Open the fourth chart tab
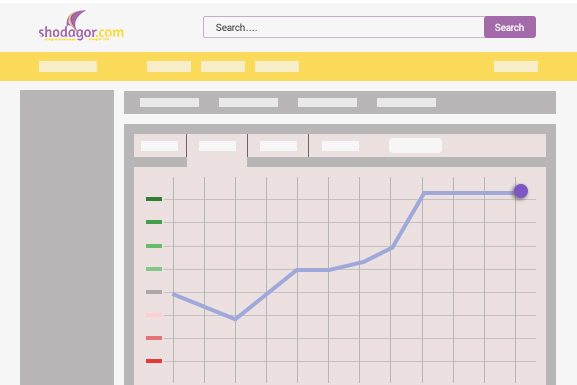The height and width of the screenshot is (385, 577). (340, 146)
